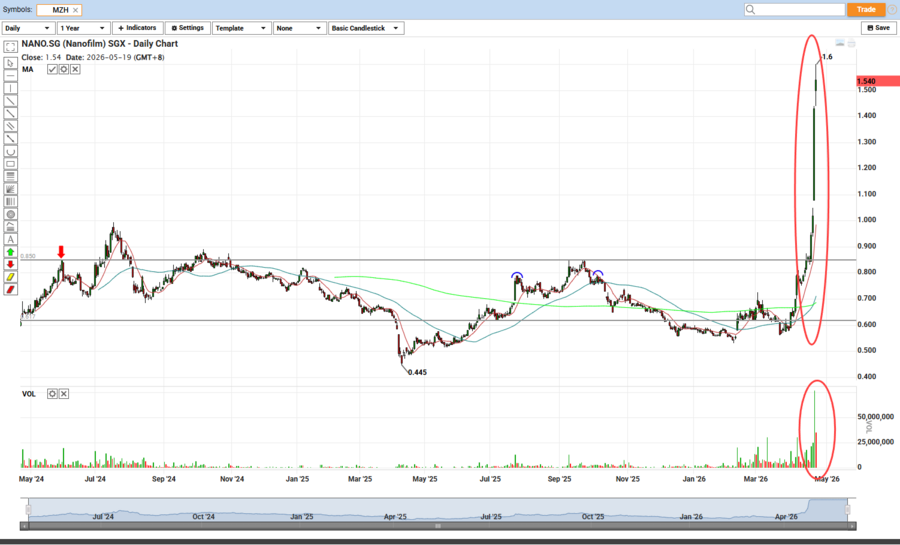The width and height of the screenshot is (900, 545).
Task: Select the vertical line drawing tool
Action: point(11,88)
